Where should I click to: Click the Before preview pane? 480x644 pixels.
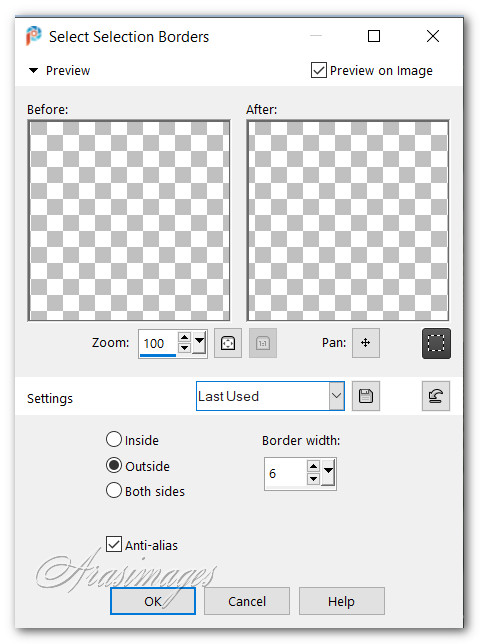[x=129, y=221]
